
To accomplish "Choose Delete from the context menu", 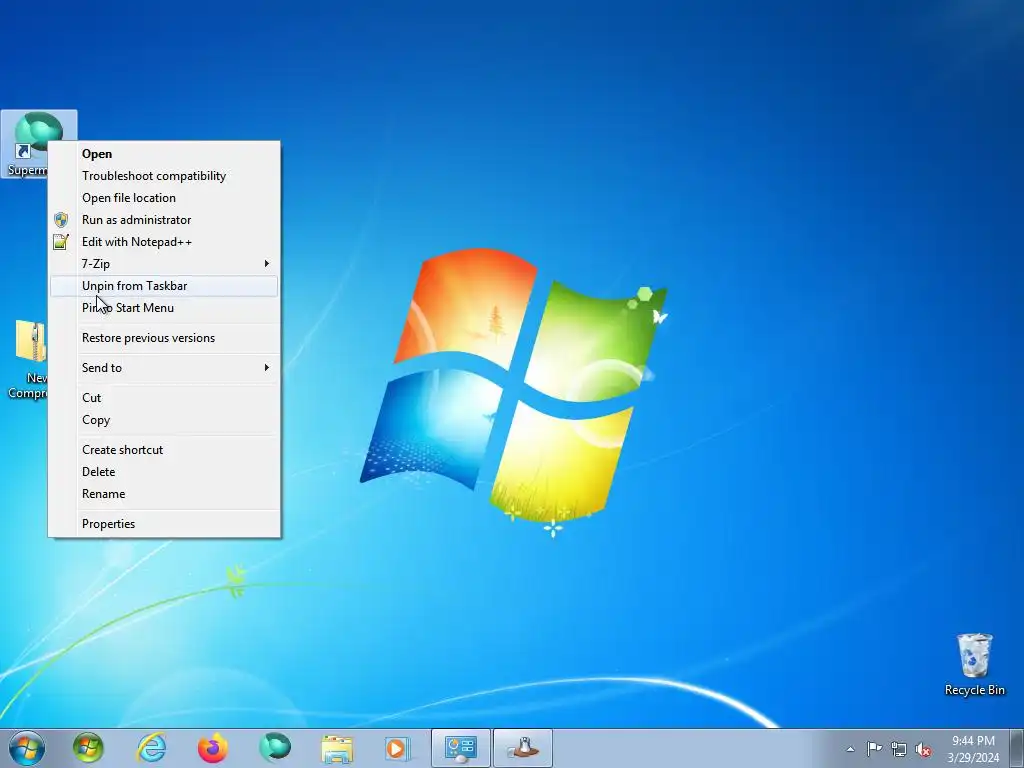I will (x=164, y=472).
